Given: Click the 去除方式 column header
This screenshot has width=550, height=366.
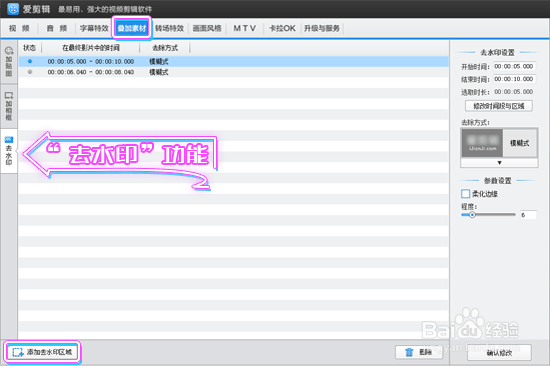Looking at the screenshot, I should click(x=165, y=48).
